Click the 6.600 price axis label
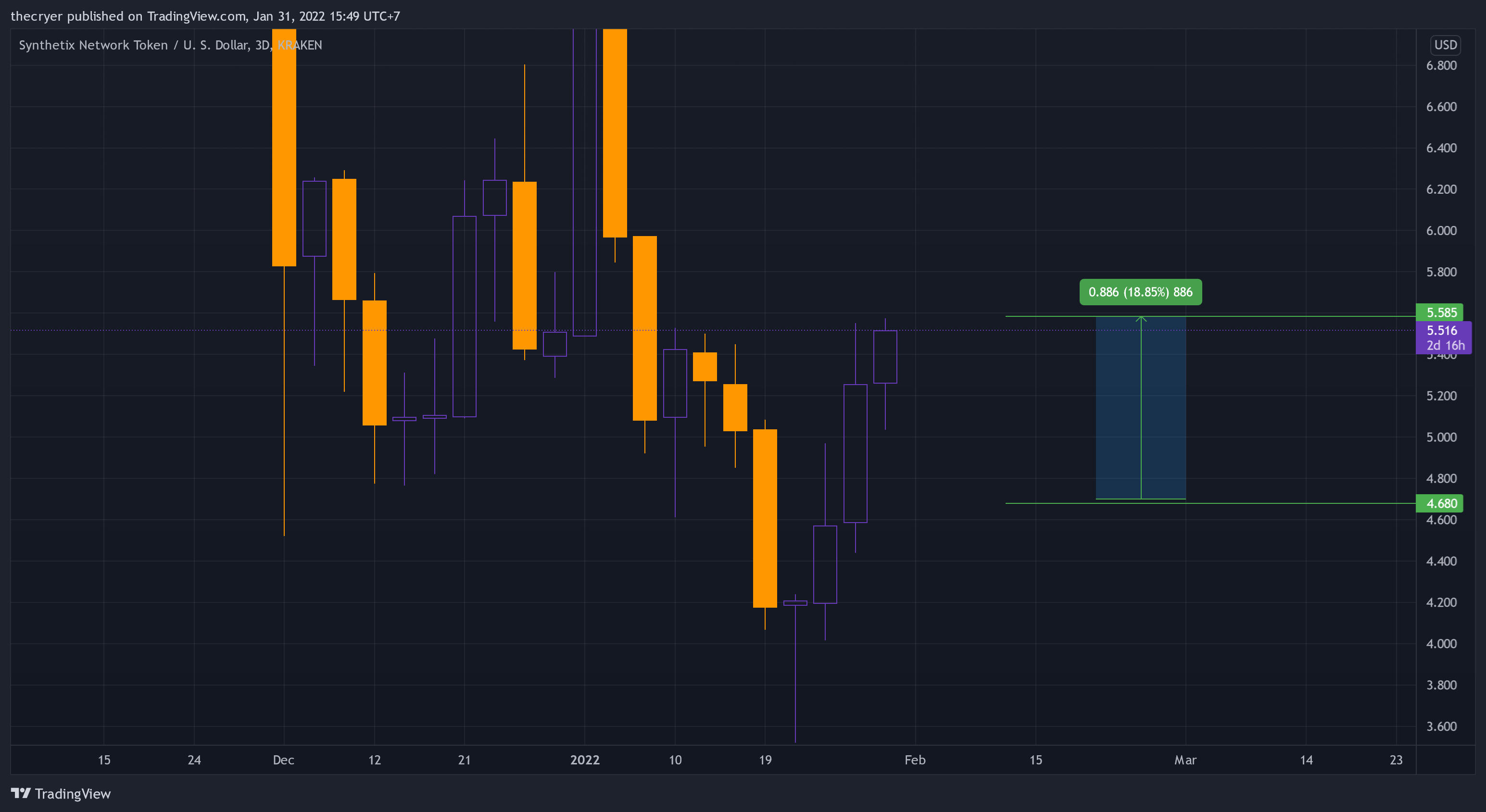Screen dimensions: 1486x812 [1441, 107]
